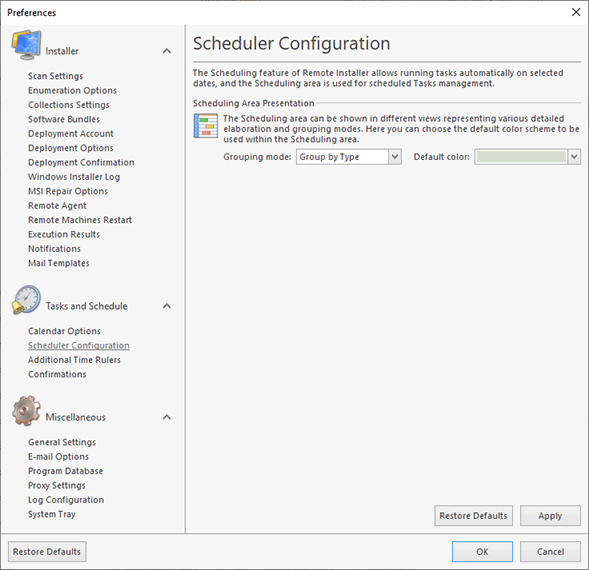This screenshot has height=570, width=589.
Task: Click the Group by Type value field
Action: (x=342, y=157)
